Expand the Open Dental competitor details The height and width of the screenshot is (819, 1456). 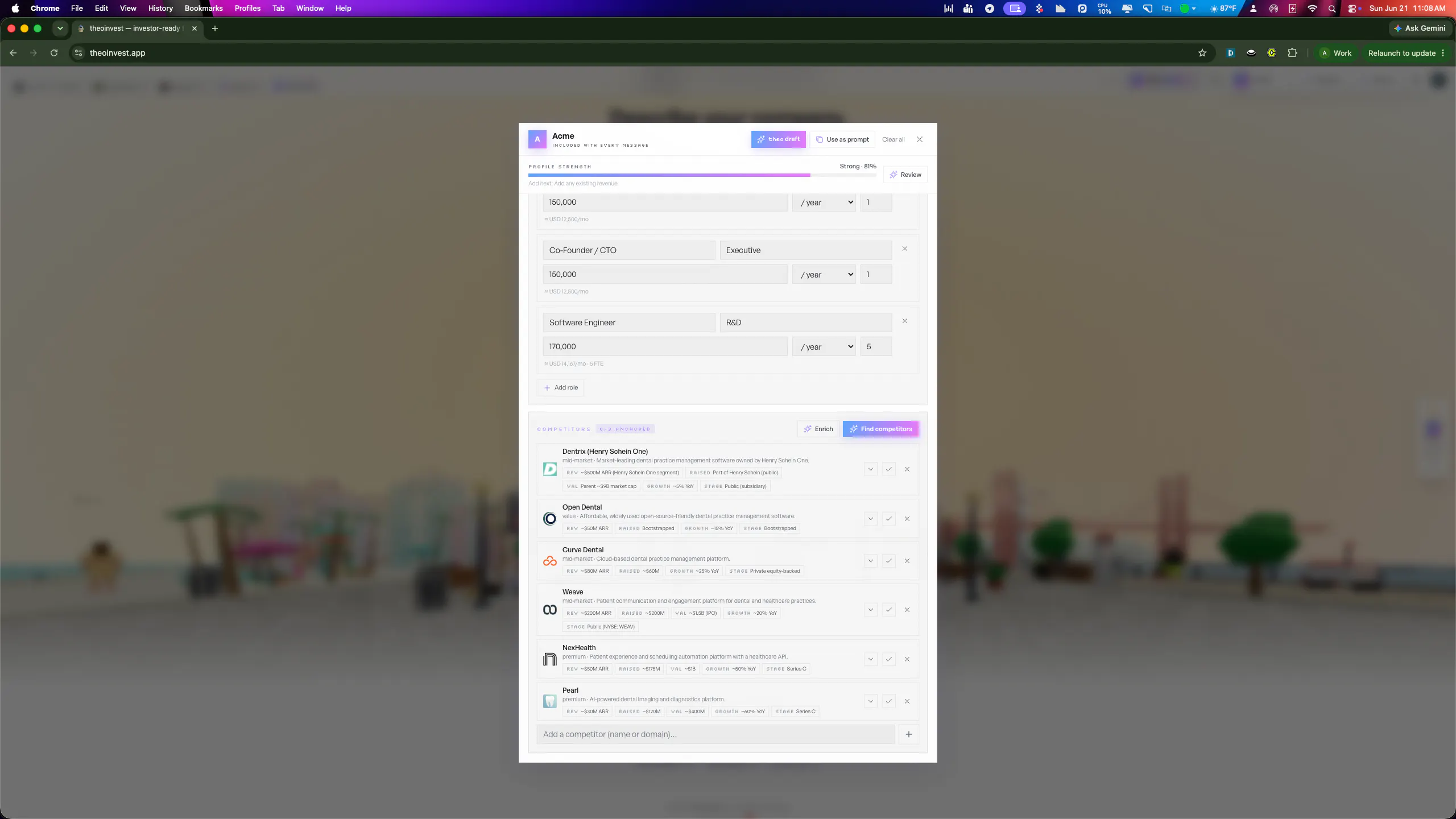click(871, 519)
